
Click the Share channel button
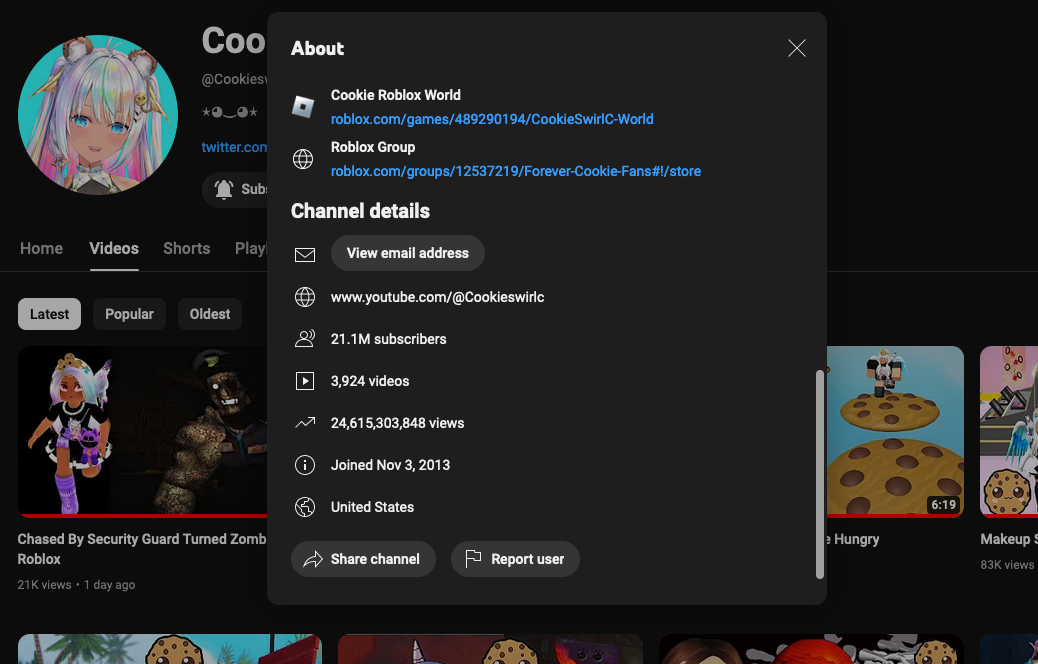(363, 559)
